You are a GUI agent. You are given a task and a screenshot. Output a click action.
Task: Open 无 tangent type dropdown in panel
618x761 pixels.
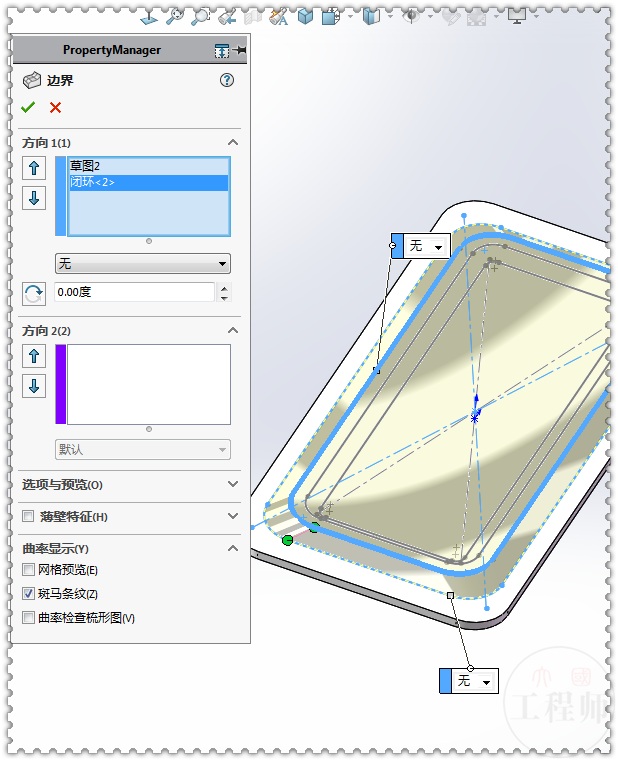pyautogui.click(x=143, y=264)
